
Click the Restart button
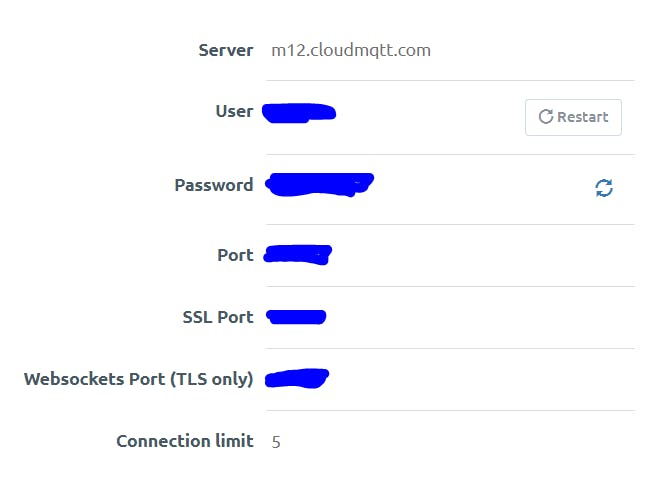click(x=573, y=117)
